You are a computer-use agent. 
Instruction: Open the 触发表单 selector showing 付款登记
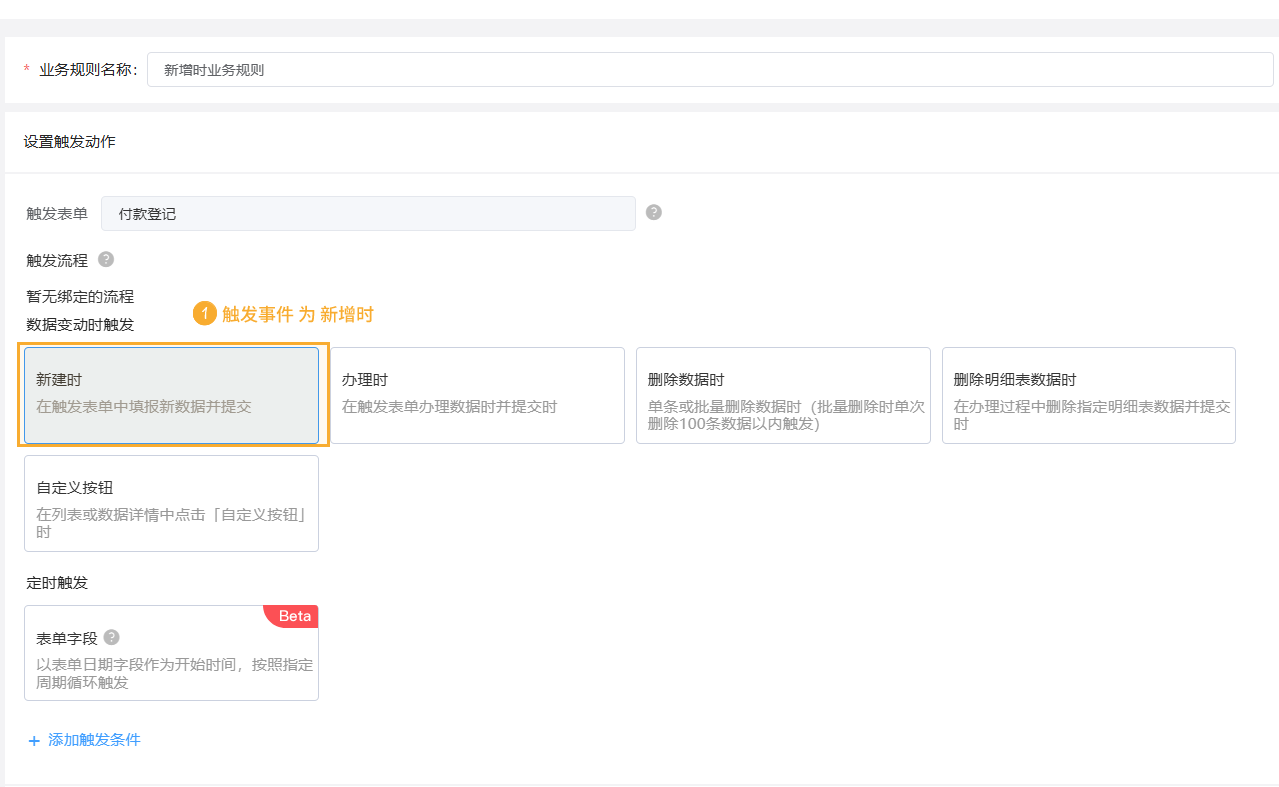click(x=368, y=214)
